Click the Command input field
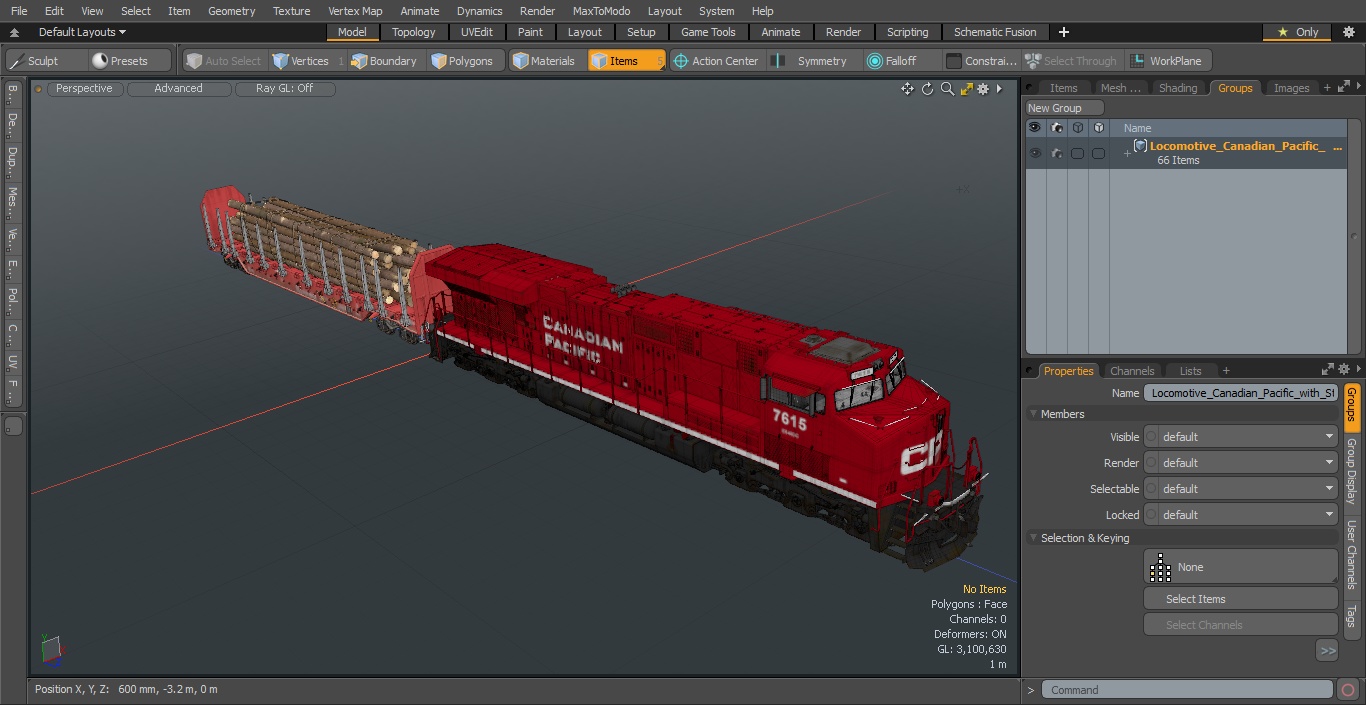Screen dimensions: 1366x705 (1186, 690)
